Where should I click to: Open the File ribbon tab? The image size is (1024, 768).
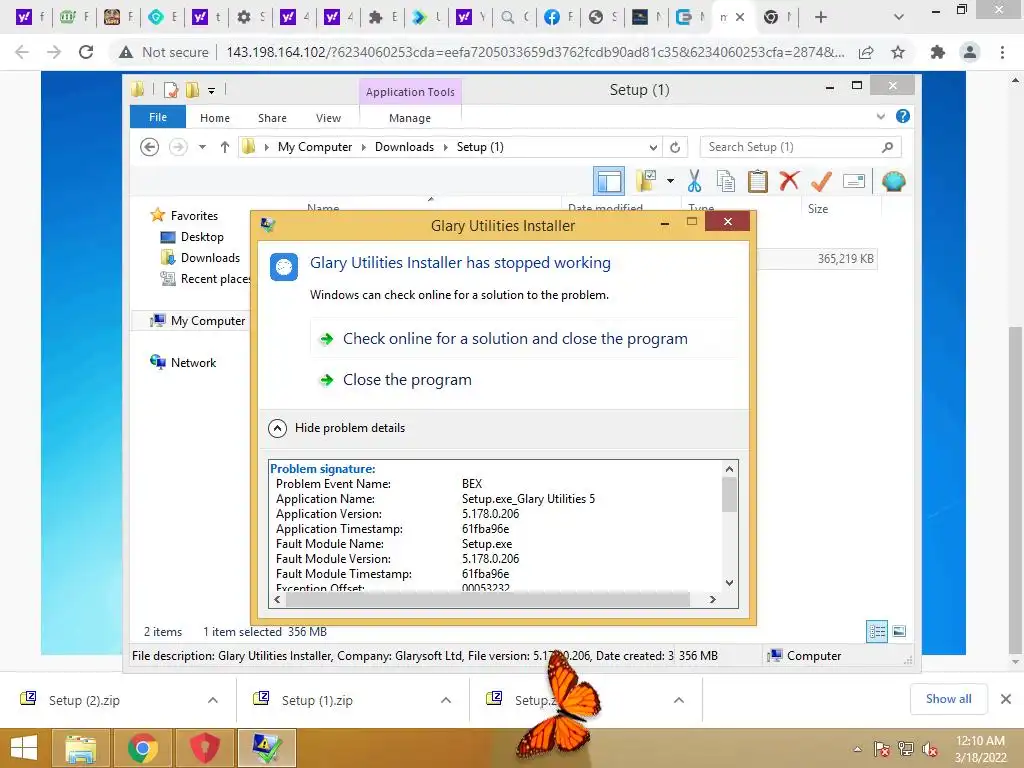158,117
